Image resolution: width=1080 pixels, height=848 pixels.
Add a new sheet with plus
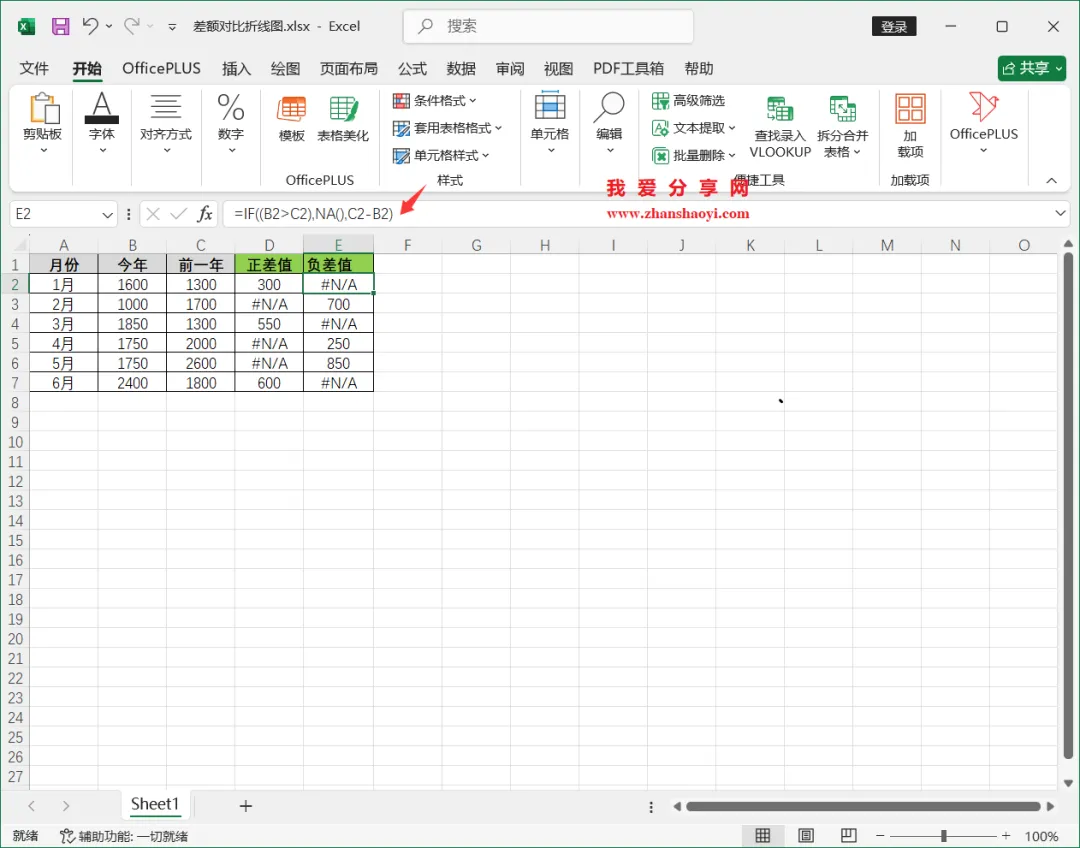click(x=246, y=805)
